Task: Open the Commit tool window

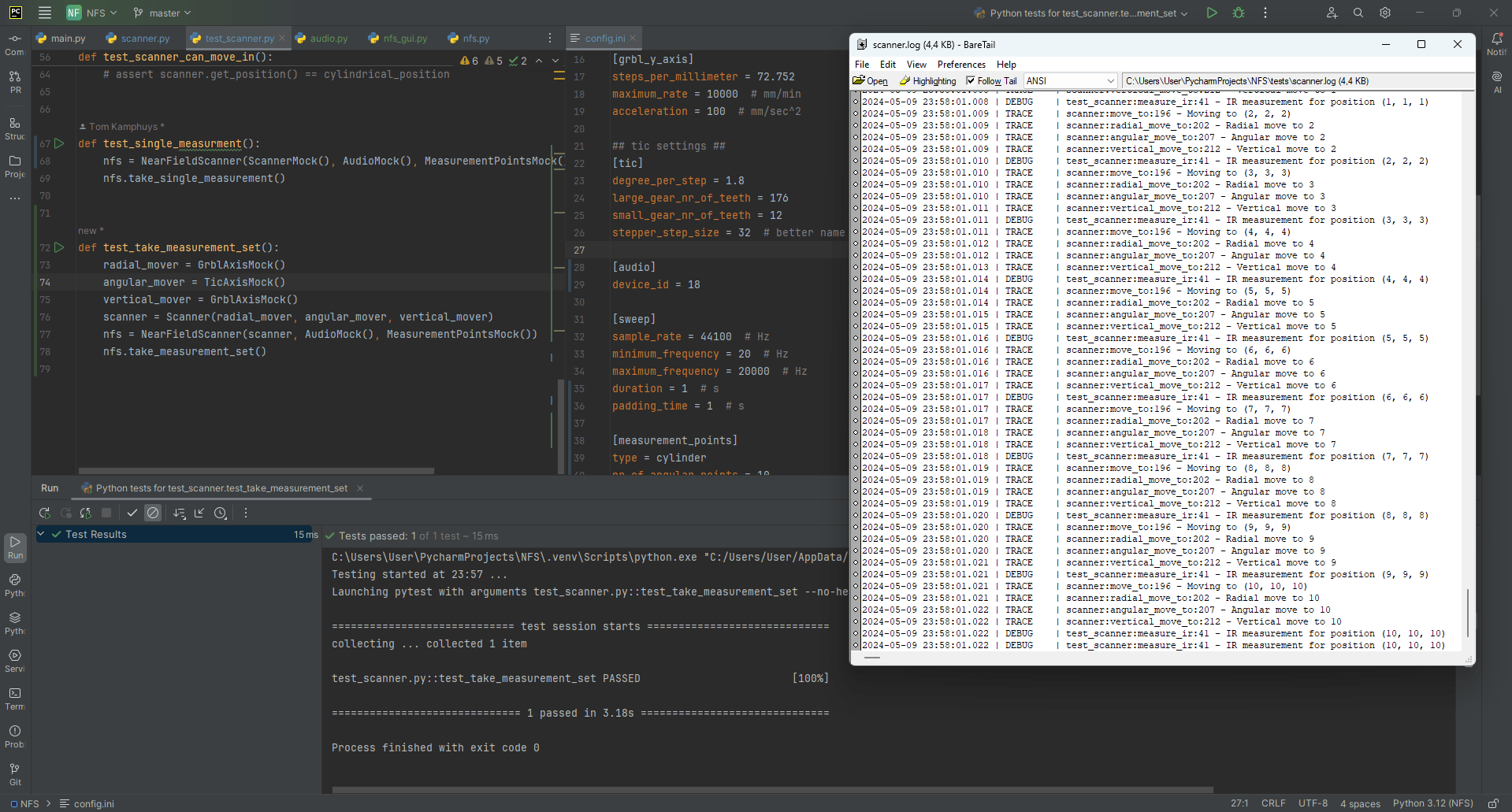Action: pos(15,44)
